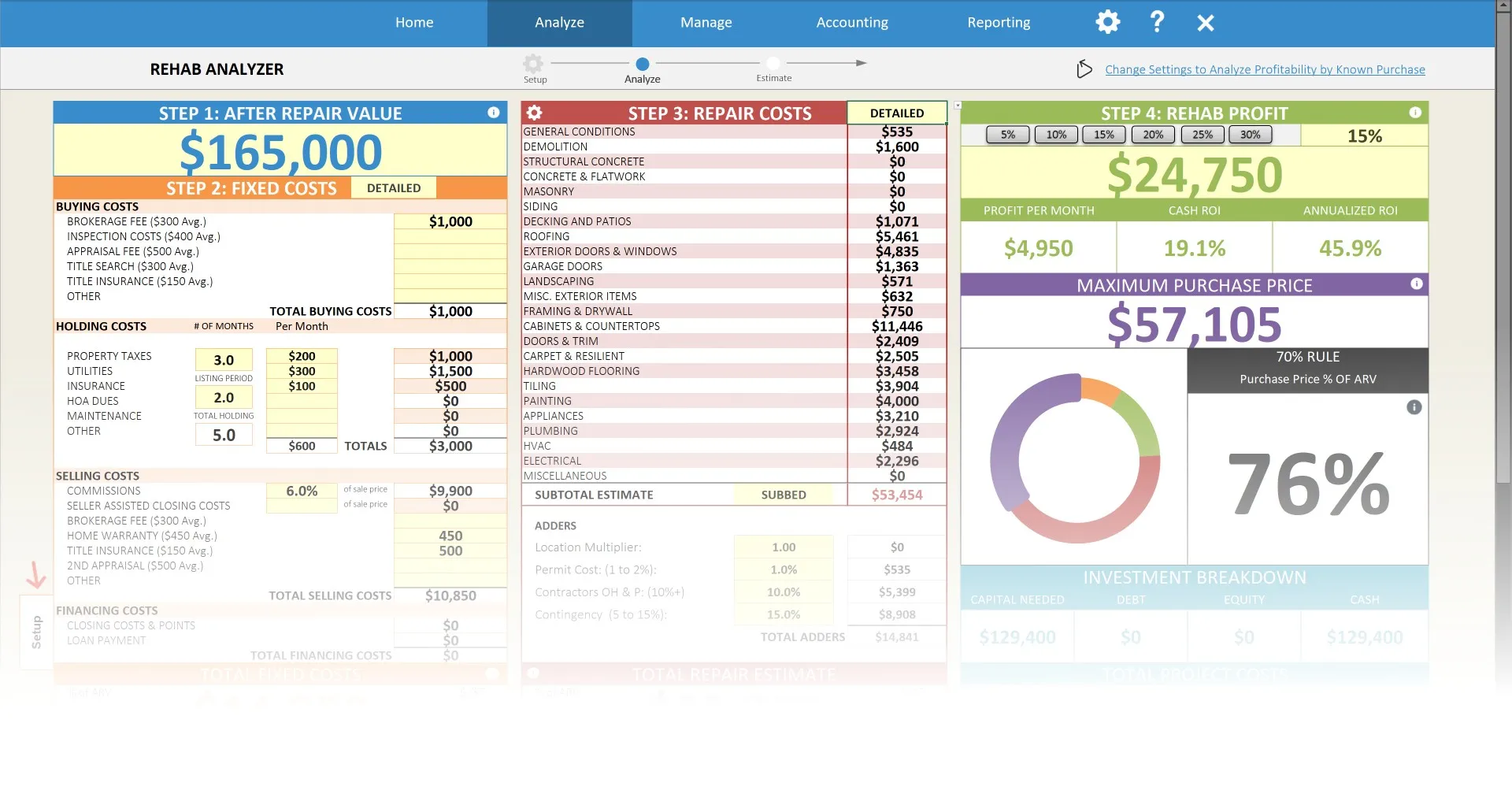This screenshot has width=1512, height=790.
Task: Go to the Home tab
Action: [414, 23]
